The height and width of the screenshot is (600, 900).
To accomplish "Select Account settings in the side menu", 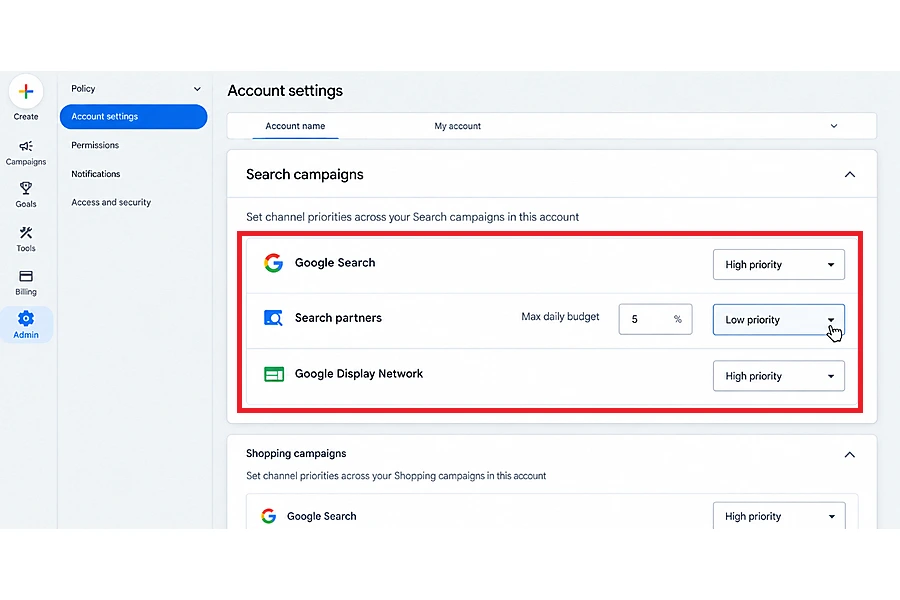I will click(133, 117).
